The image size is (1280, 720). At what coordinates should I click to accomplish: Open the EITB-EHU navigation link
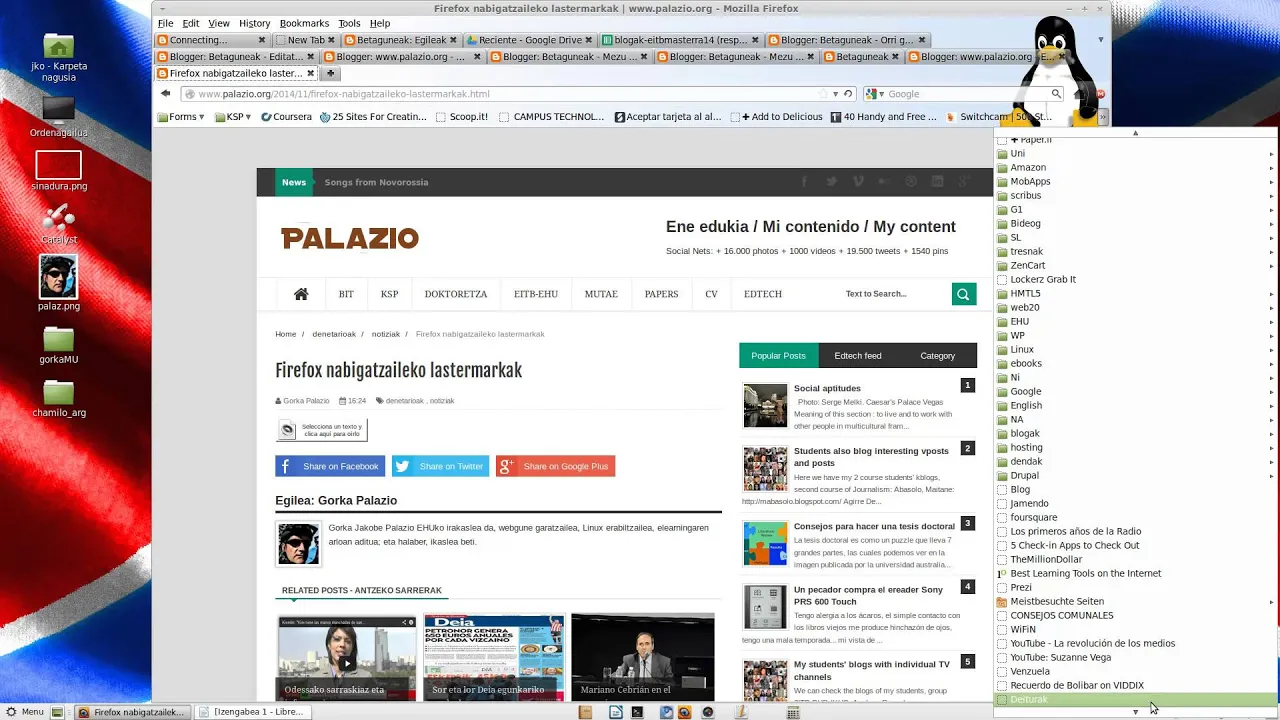point(536,294)
